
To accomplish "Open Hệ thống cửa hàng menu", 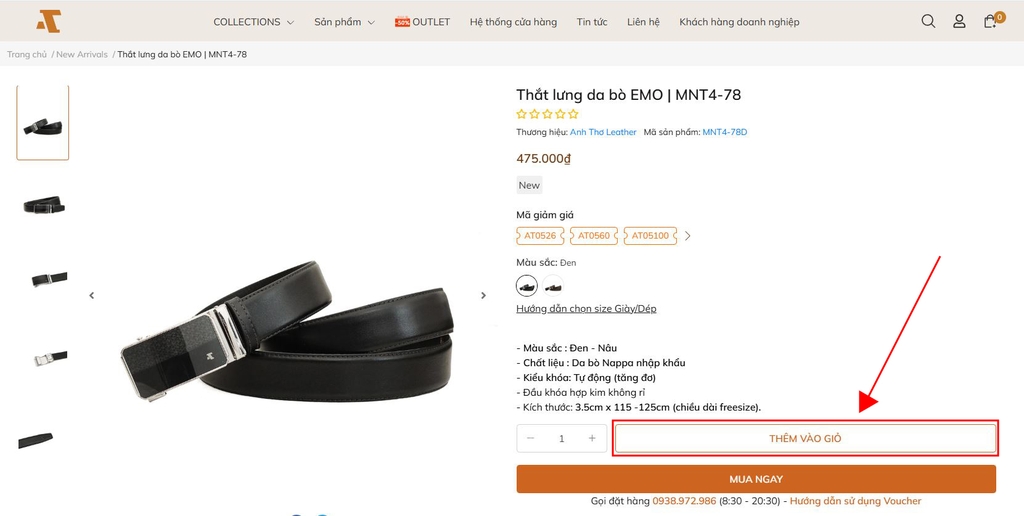I will [x=513, y=22].
